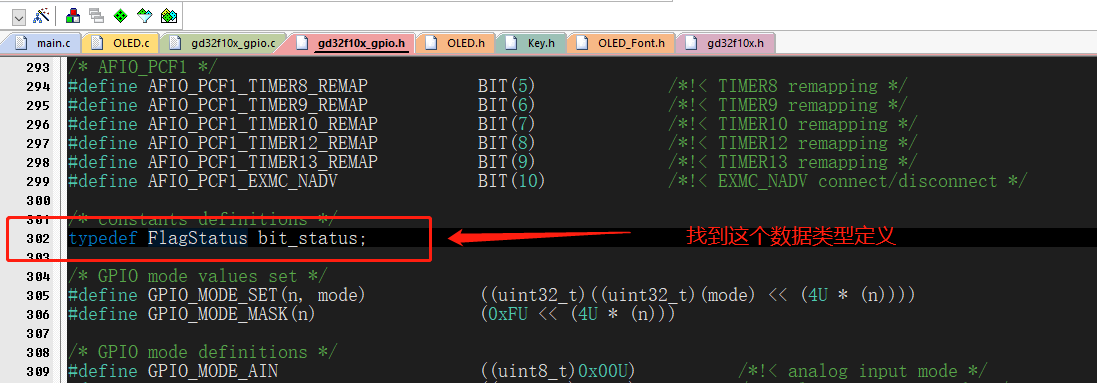Click the GPIO mode values set comment
The image size is (1097, 383).
198,277
